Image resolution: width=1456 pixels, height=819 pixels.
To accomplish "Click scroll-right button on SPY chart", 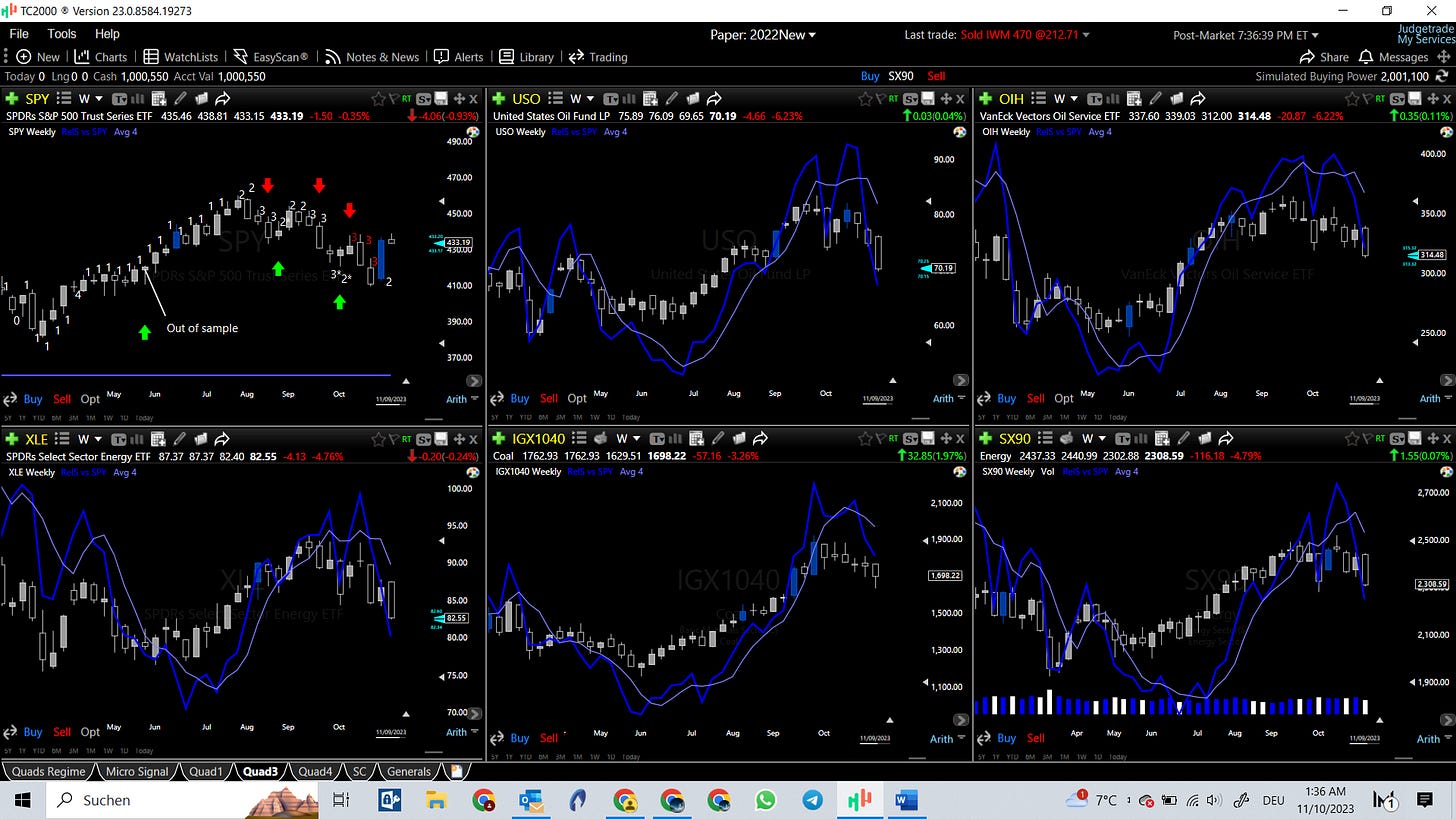I will click(474, 381).
